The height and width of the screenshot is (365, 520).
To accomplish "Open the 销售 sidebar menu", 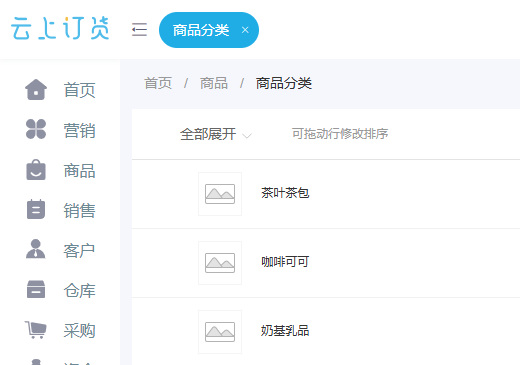I will [79, 211].
